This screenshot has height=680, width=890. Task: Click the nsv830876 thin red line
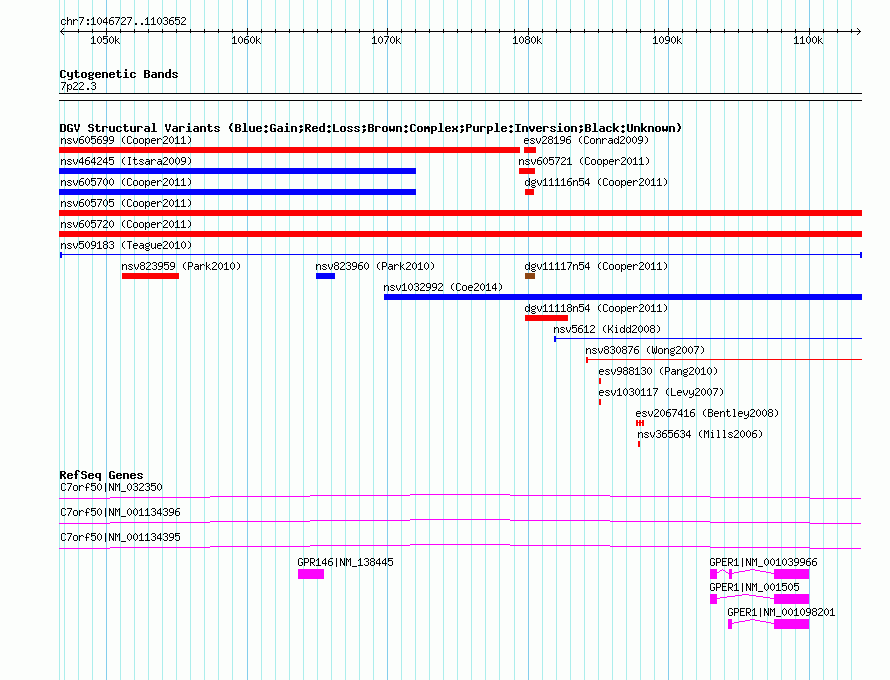[x=724, y=360]
